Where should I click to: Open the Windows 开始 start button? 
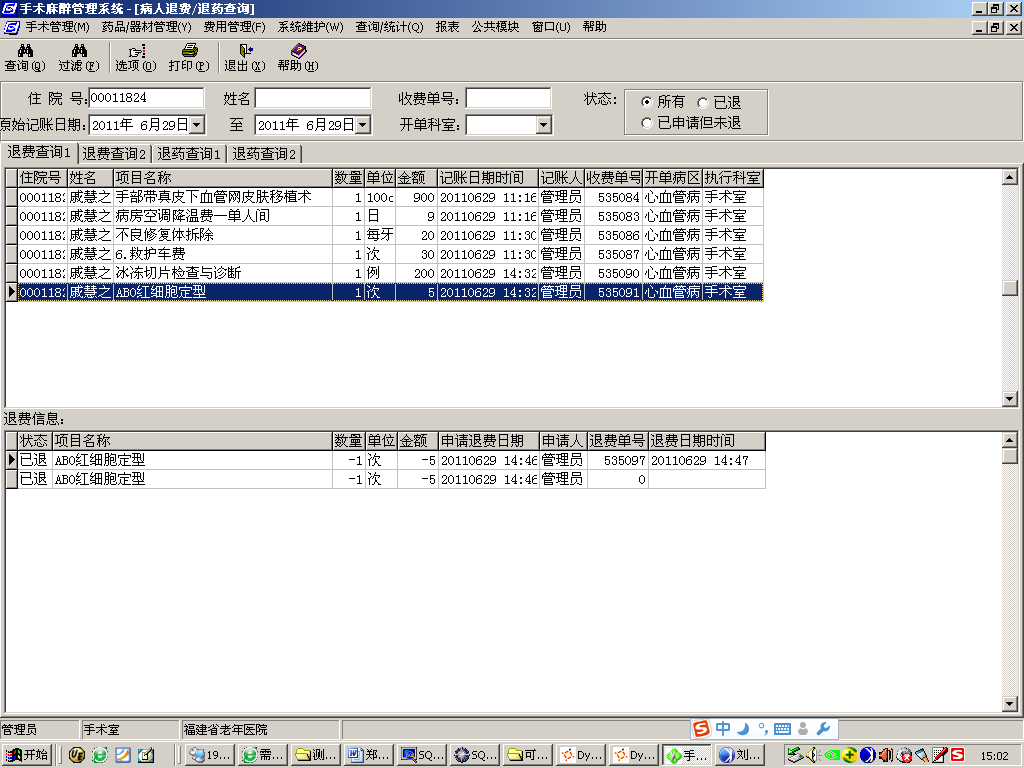[x=27, y=755]
